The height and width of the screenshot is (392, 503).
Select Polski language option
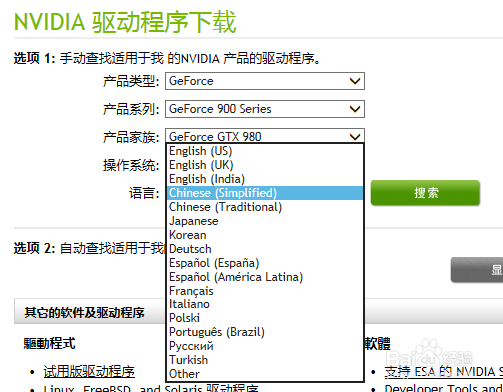click(265, 318)
